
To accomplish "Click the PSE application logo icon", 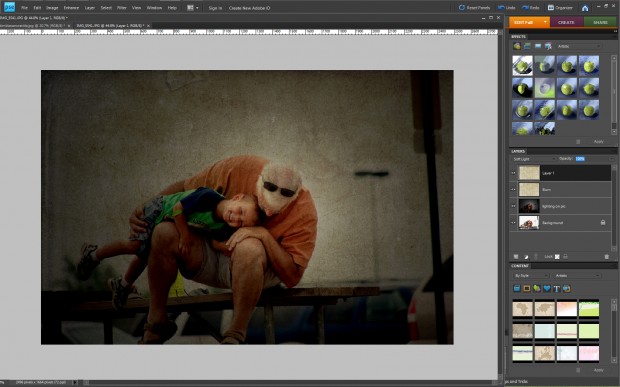I will coord(9,7).
